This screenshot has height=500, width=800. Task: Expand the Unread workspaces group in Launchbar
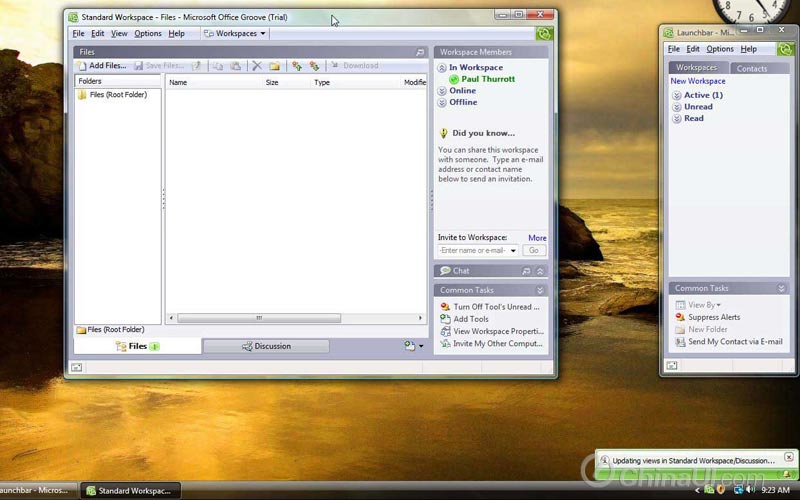point(676,107)
